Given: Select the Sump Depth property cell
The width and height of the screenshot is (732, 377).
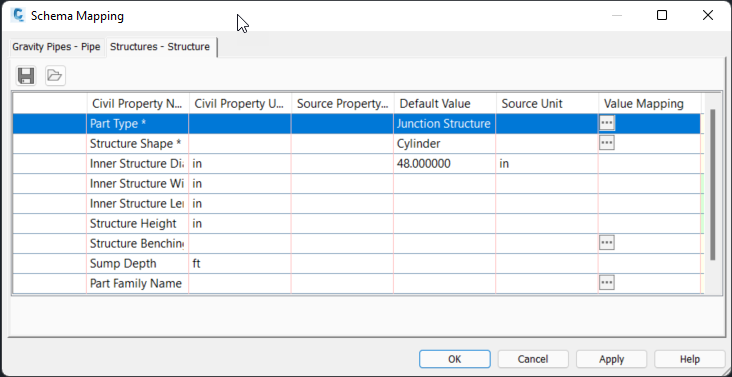Looking at the screenshot, I should click(x=138, y=264).
